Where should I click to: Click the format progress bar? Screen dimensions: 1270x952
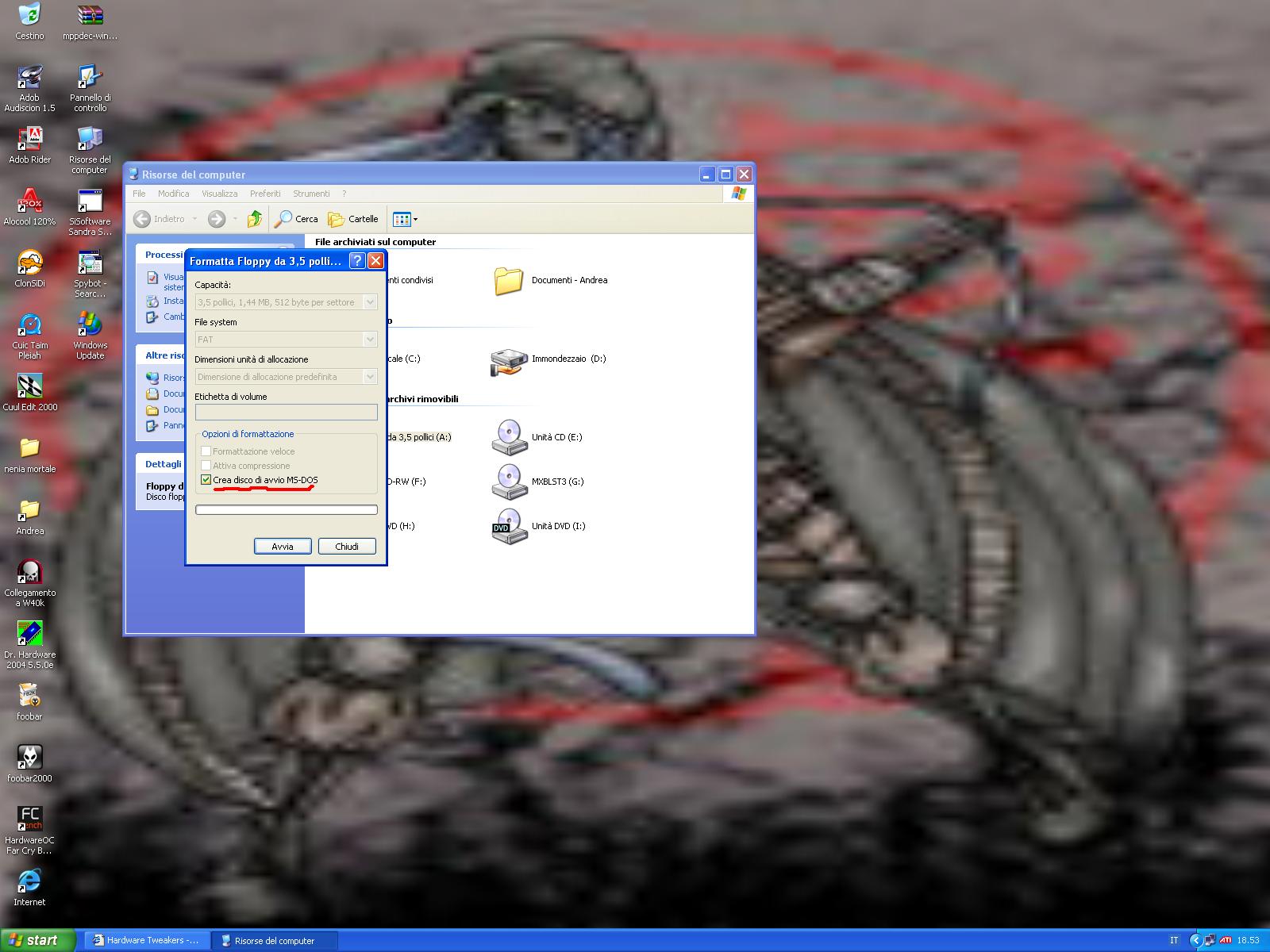[x=287, y=510]
